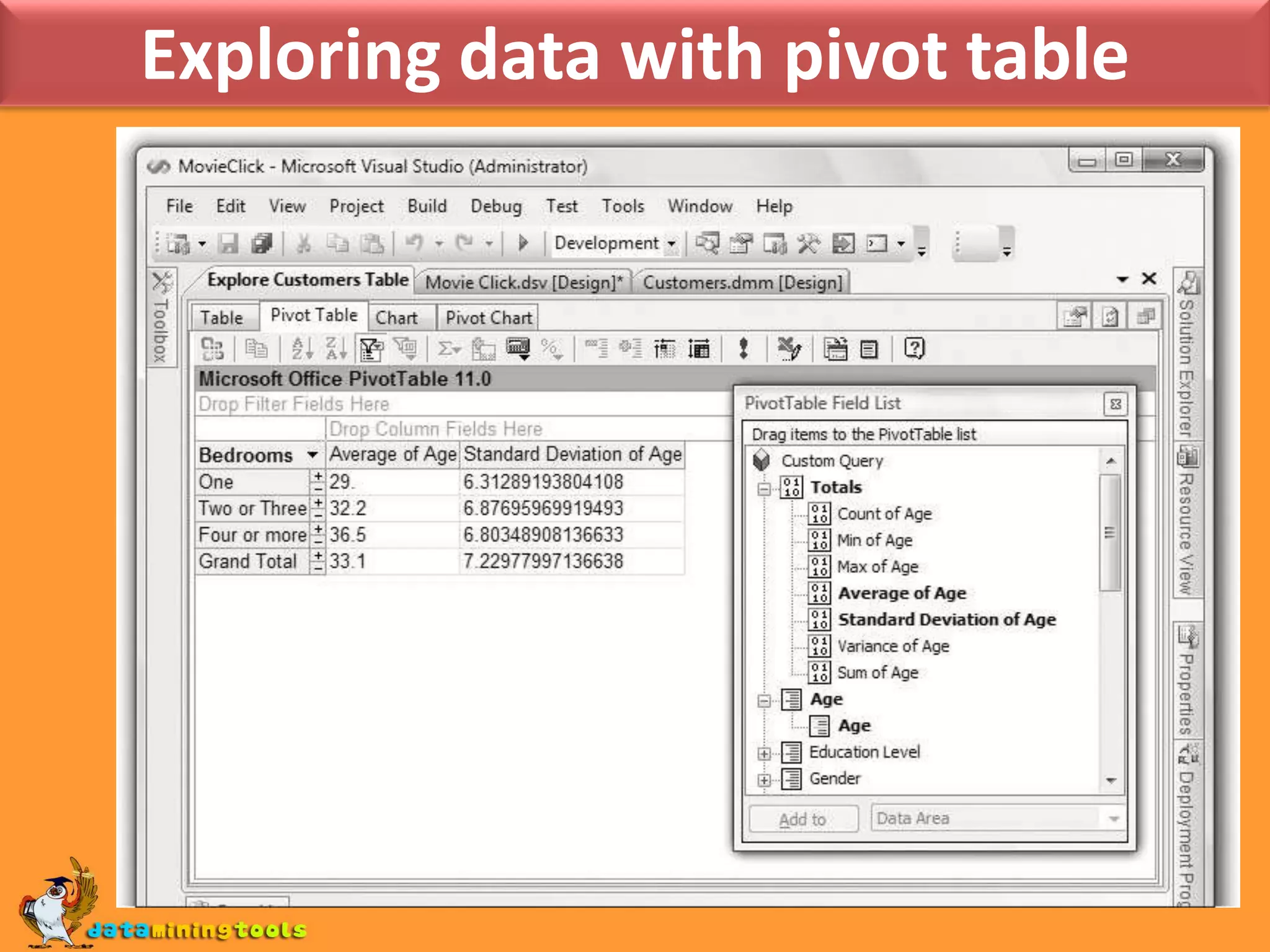The height and width of the screenshot is (952, 1270).
Task: Click the Export to Excel icon
Action: (x=789, y=349)
